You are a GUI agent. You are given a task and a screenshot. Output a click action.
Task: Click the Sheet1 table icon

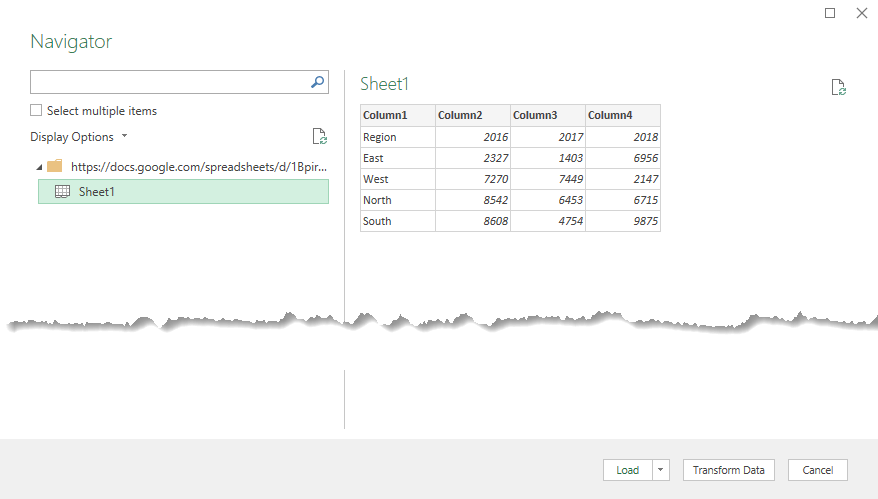[x=62, y=192]
